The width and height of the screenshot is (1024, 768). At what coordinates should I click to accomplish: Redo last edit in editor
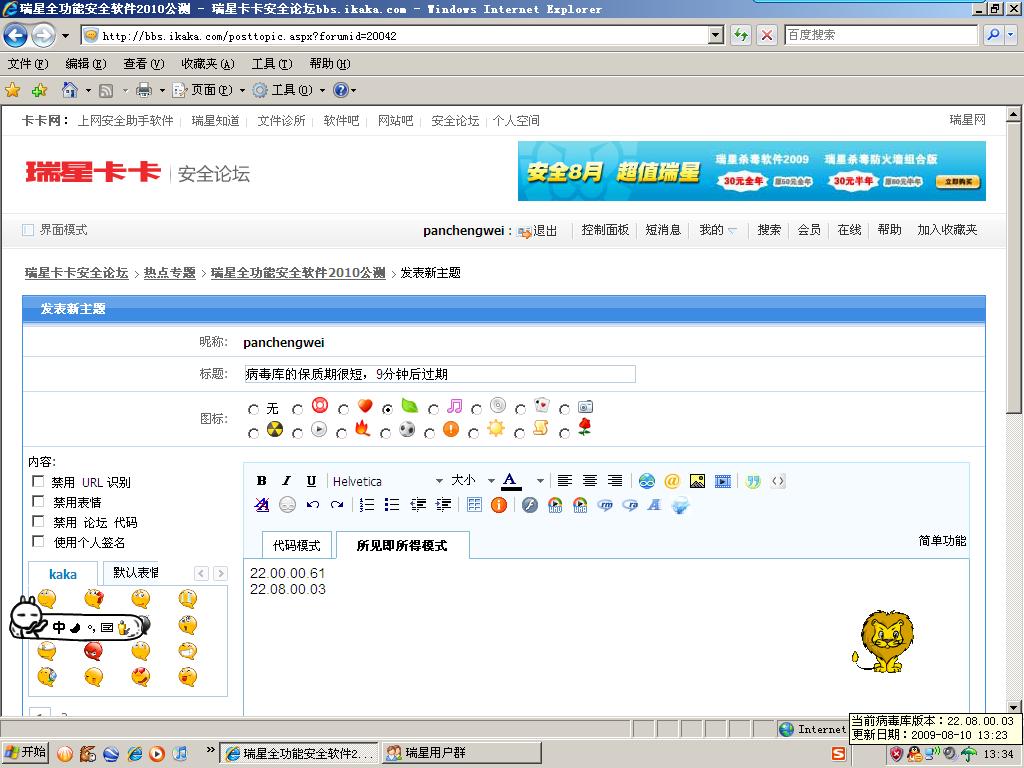tap(337, 505)
